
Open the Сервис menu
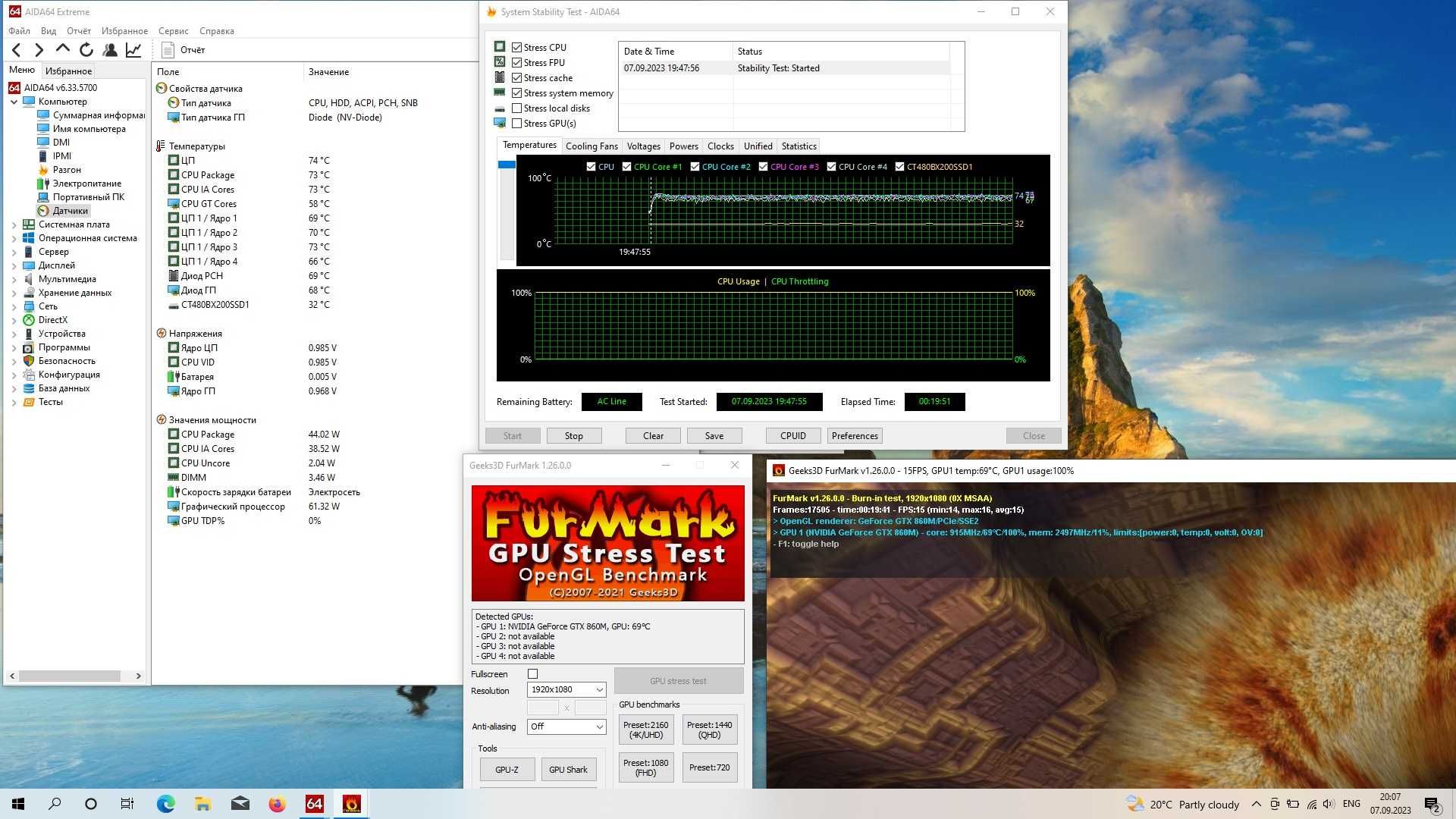tap(173, 31)
